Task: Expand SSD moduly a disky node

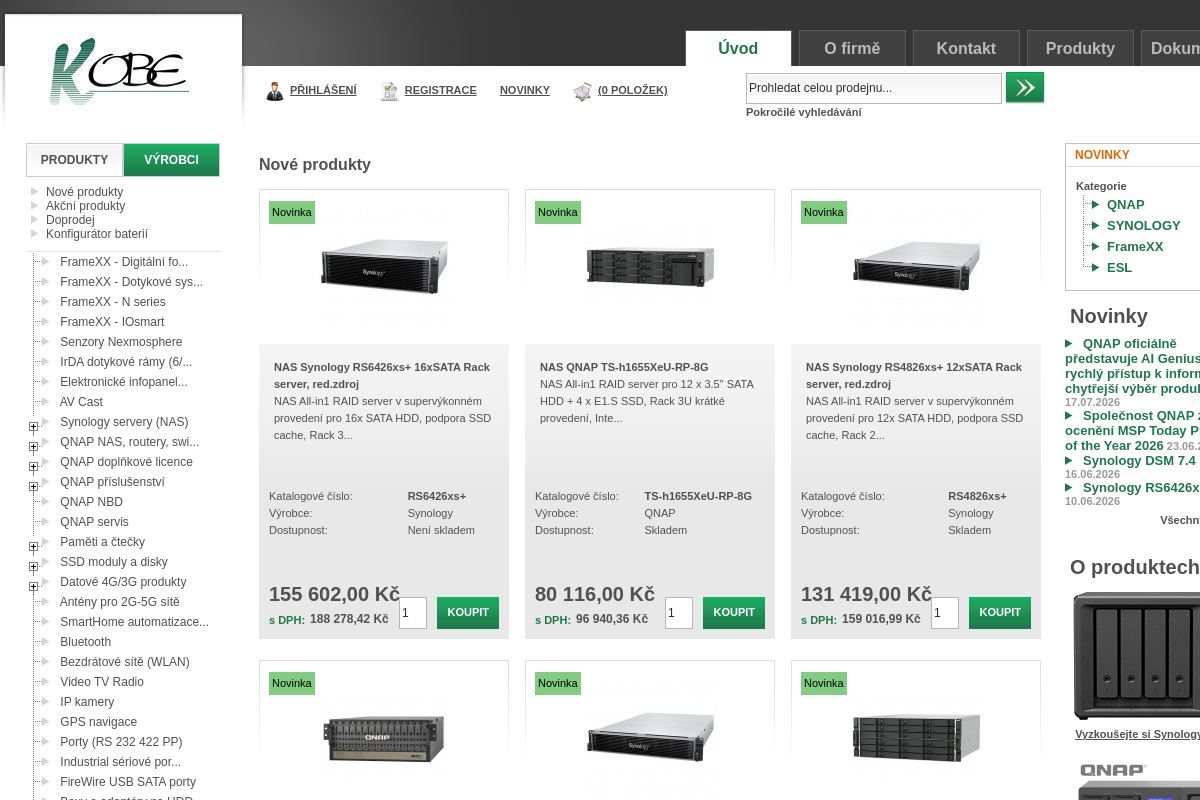Action: pyautogui.click(x=33, y=567)
